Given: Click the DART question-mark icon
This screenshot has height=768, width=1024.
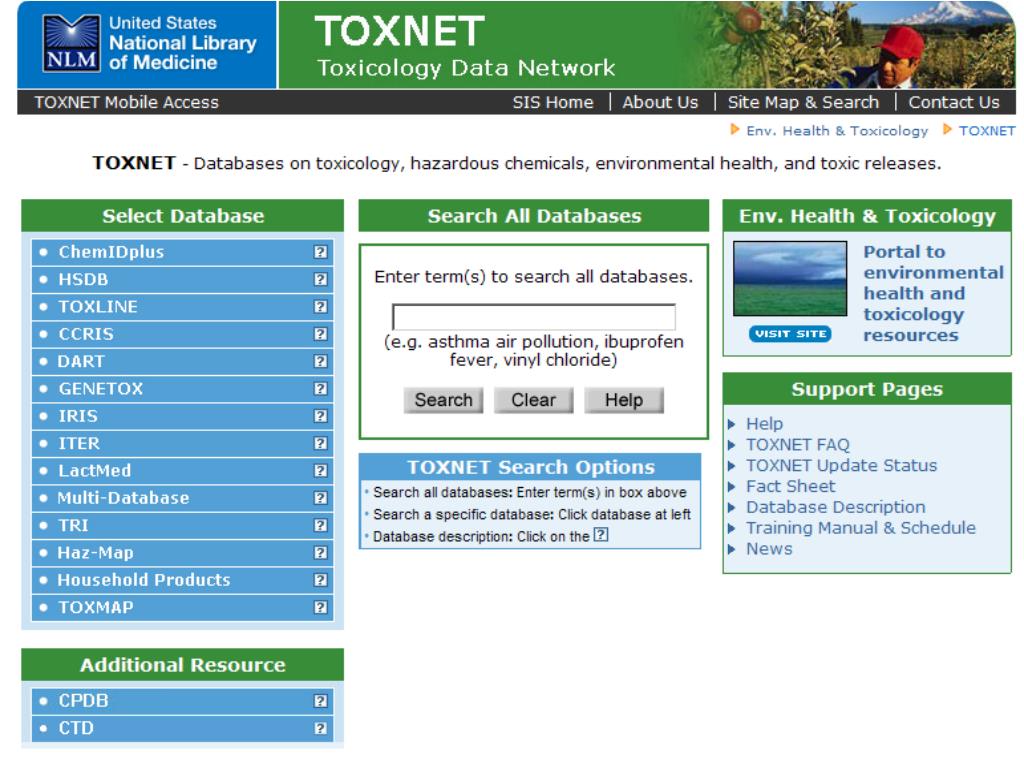Looking at the screenshot, I should tap(320, 361).
